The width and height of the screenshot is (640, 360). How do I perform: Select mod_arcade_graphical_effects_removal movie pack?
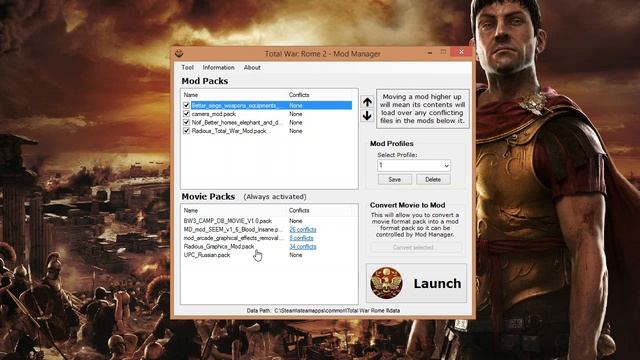pyautogui.click(x=233, y=238)
